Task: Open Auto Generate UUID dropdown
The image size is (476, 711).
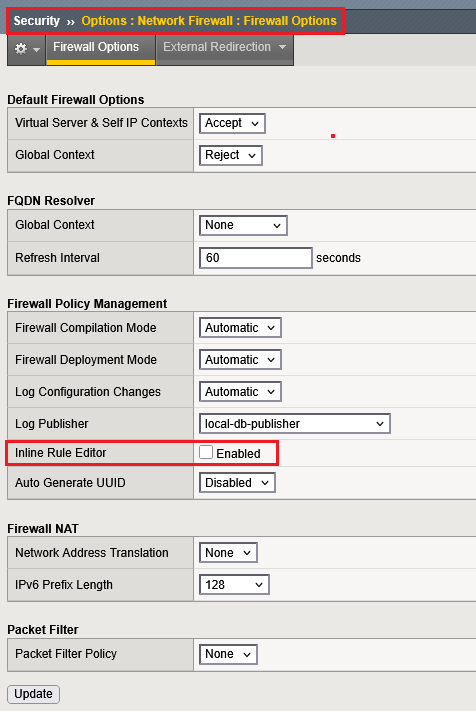Action: coord(237,483)
